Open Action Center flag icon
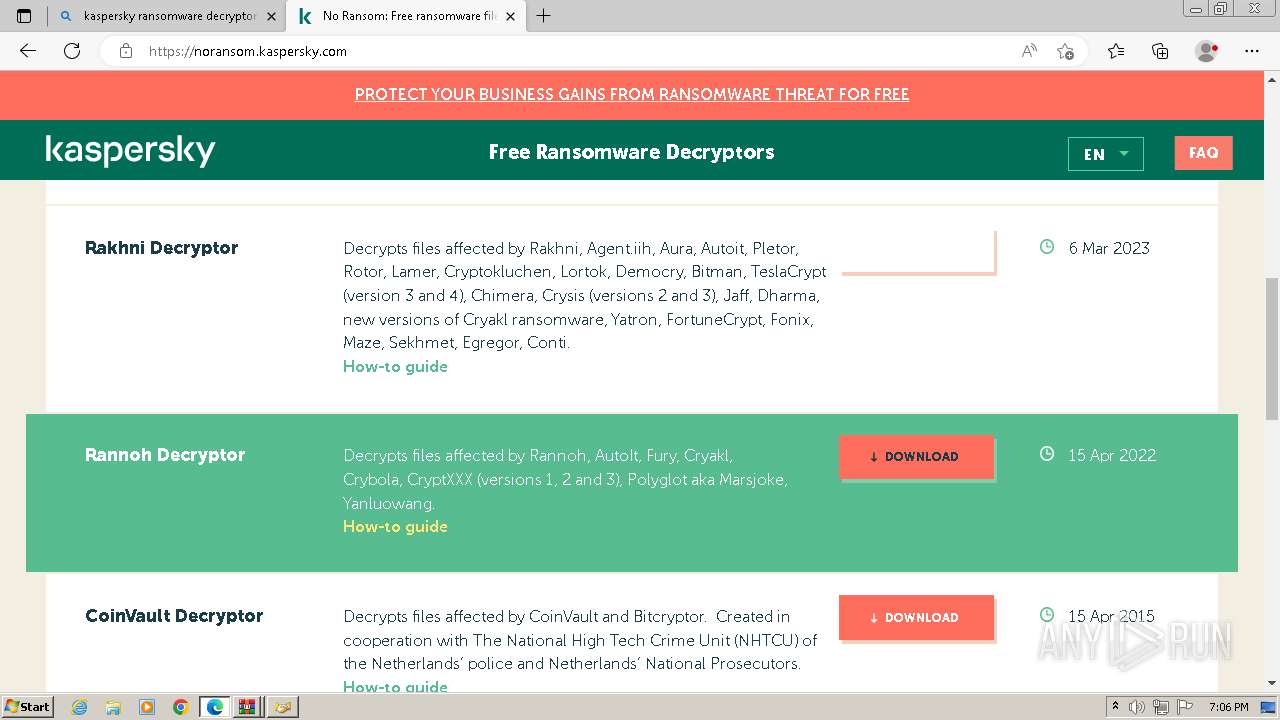The height and width of the screenshot is (720, 1280). (x=1185, y=707)
